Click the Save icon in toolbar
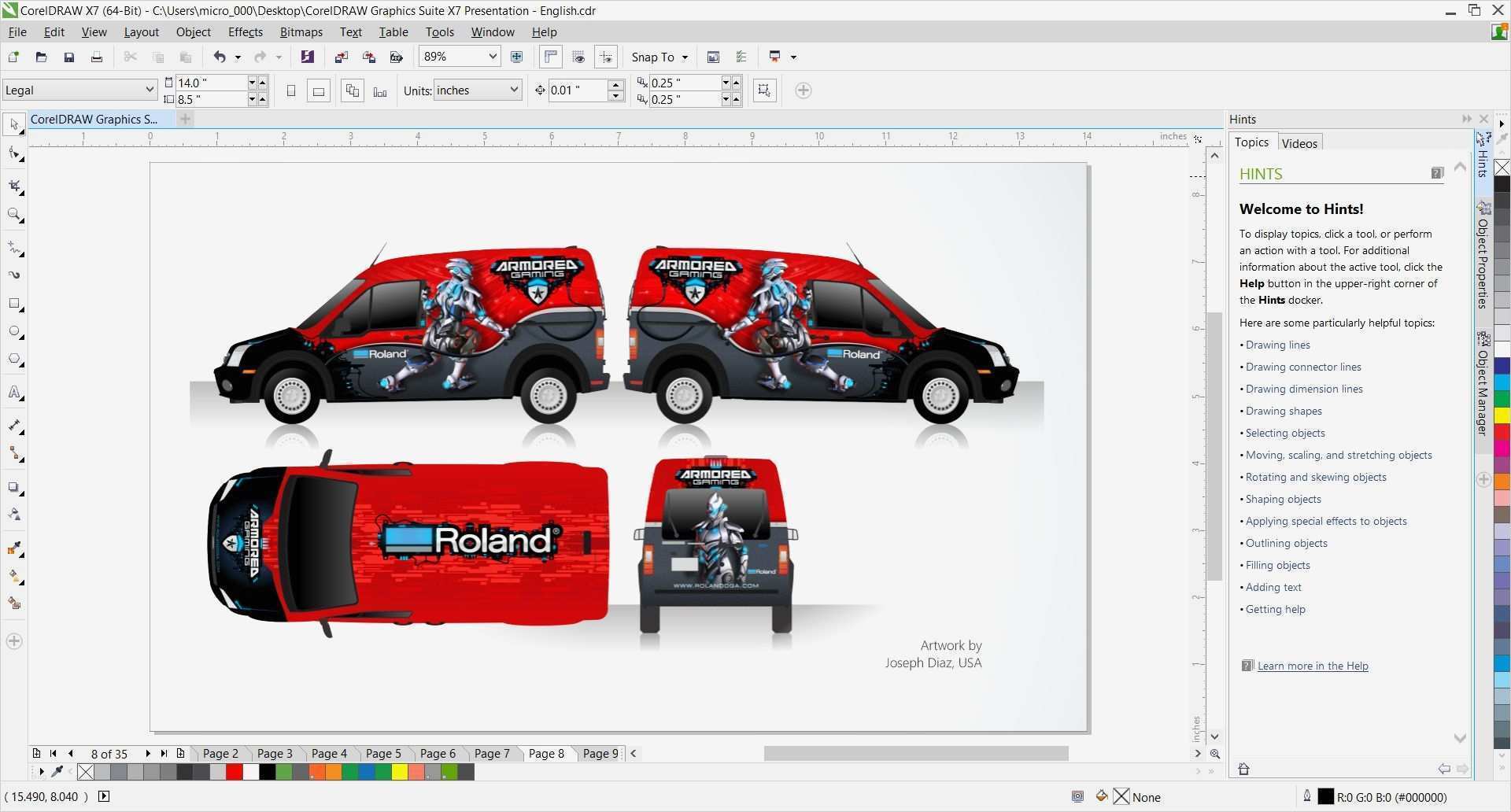This screenshot has width=1511, height=812. pos(69,57)
